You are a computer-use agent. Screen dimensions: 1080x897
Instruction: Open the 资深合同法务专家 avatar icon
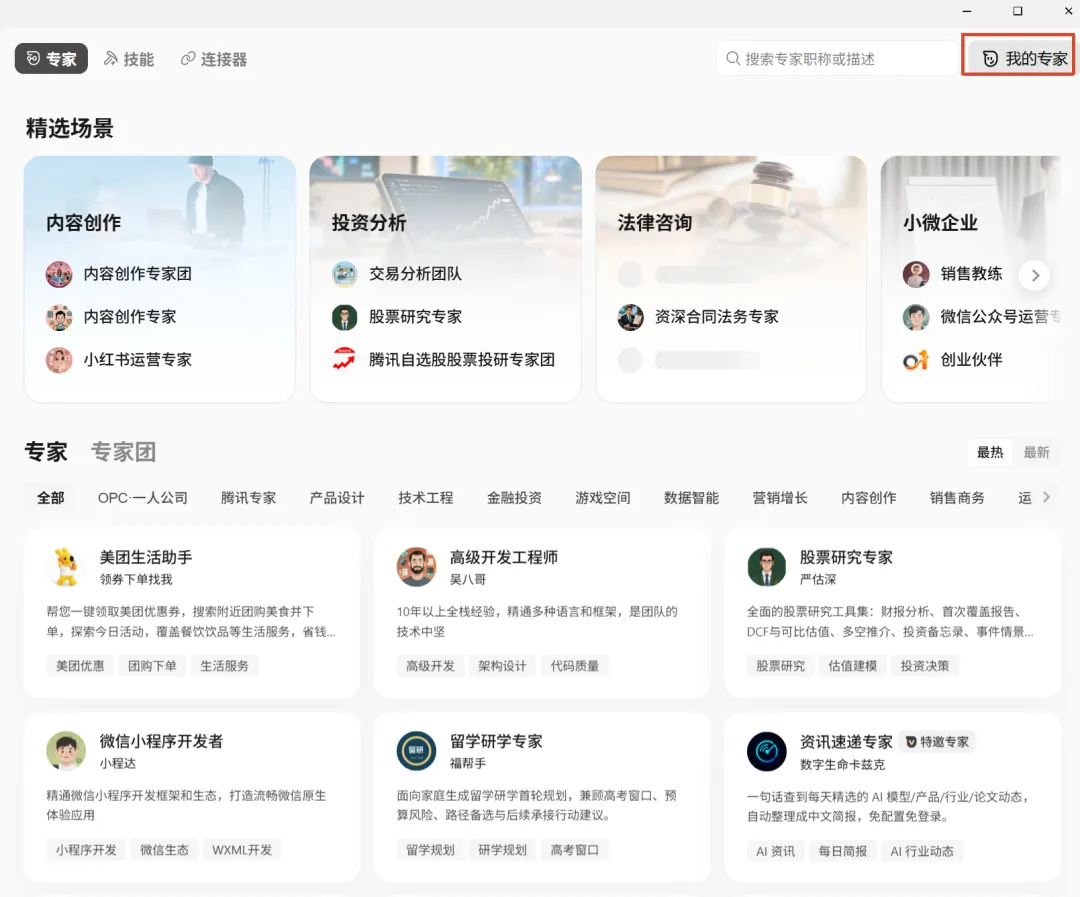(630, 317)
